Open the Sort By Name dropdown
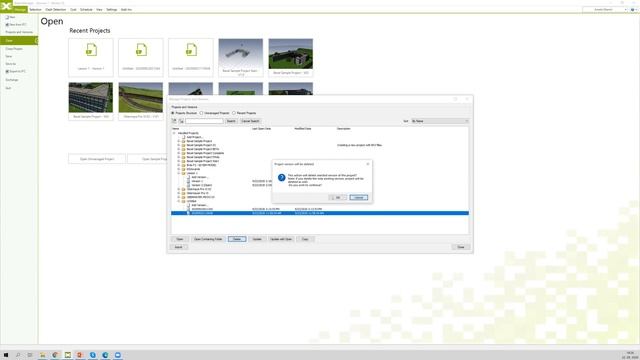The width and height of the screenshot is (640, 360). click(x=440, y=121)
